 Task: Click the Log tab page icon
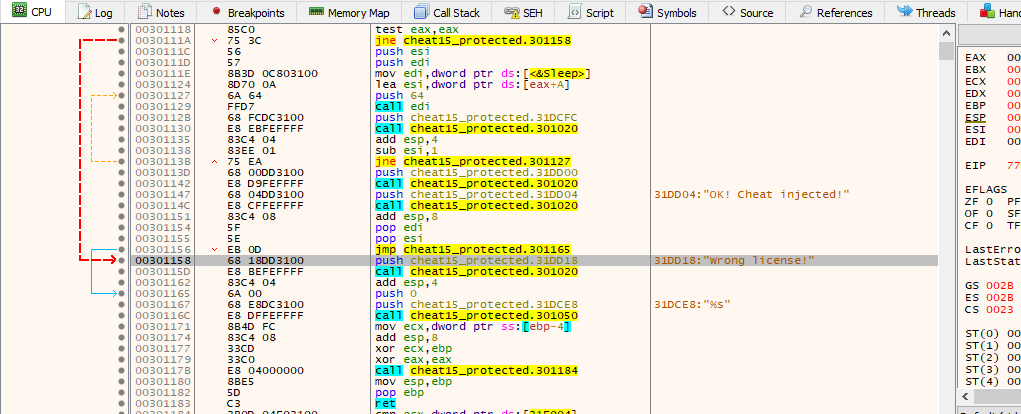(x=84, y=12)
